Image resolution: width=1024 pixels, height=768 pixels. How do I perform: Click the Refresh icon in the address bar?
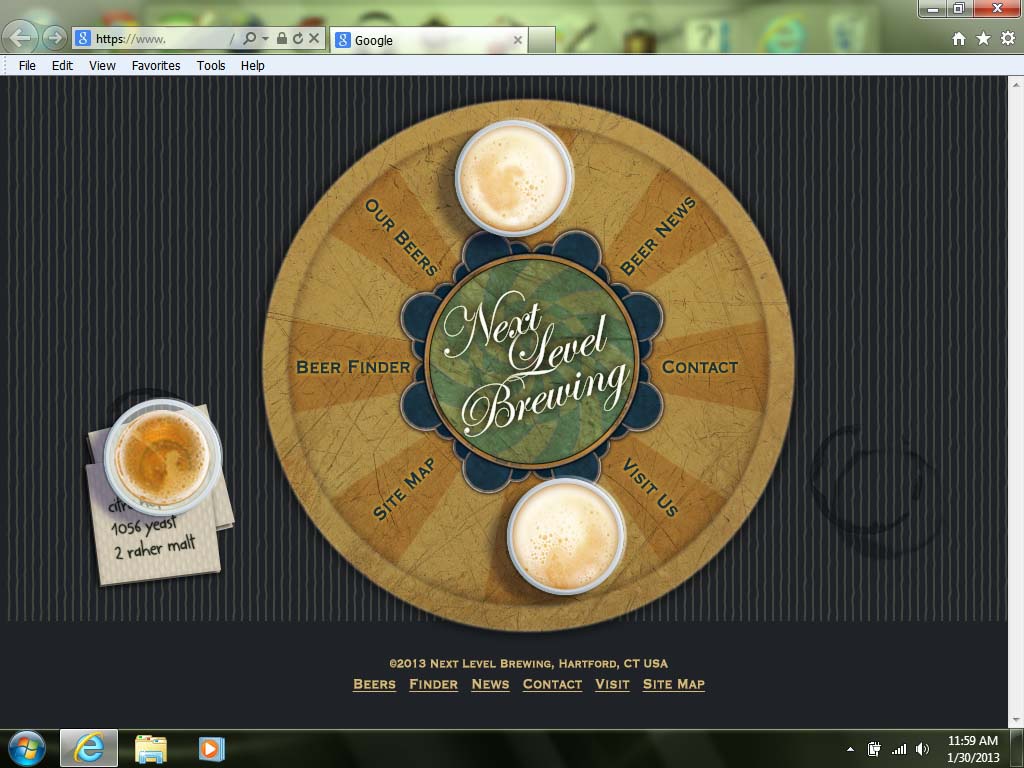(299, 38)
